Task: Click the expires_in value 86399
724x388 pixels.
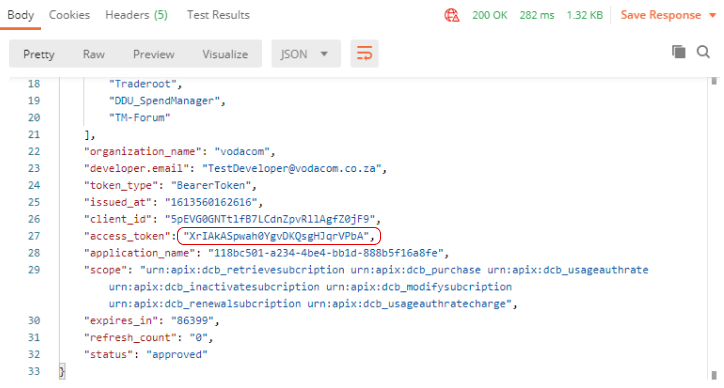Action: point(193,321)
